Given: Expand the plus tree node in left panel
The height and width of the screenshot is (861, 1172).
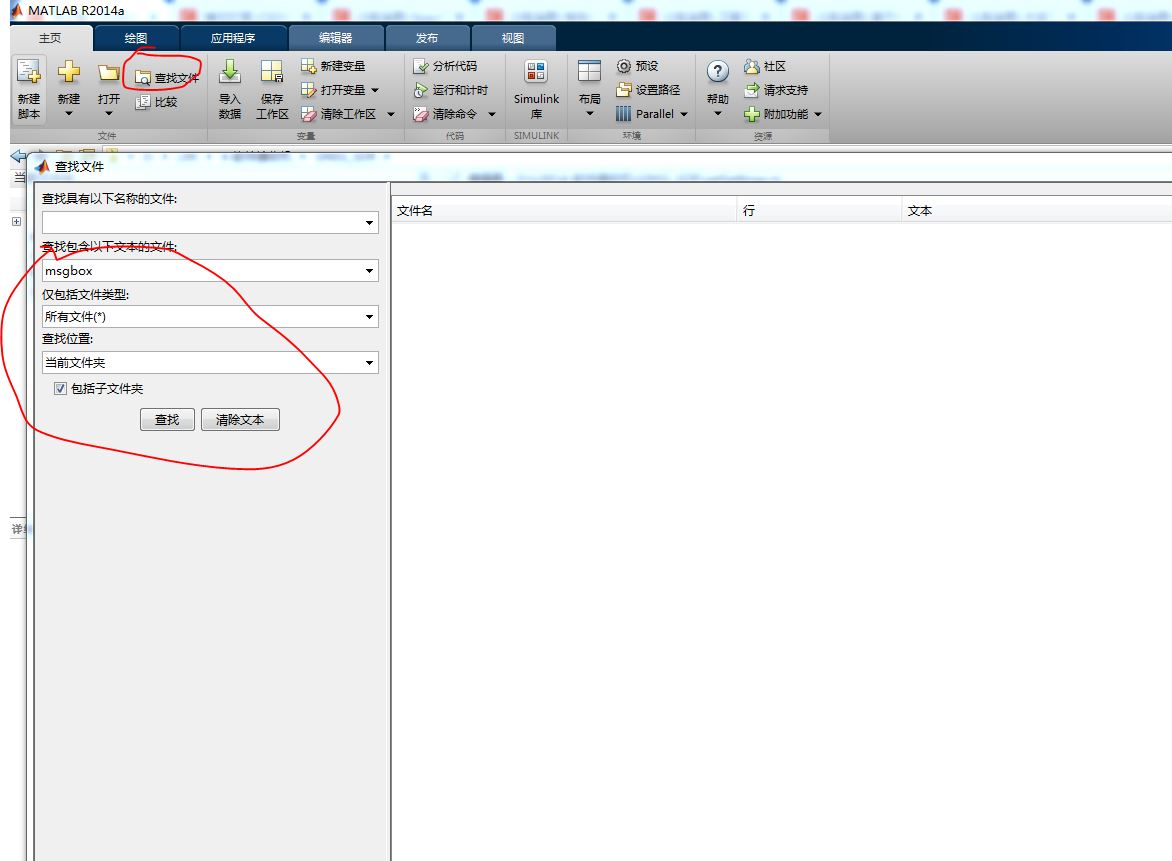Looking at the screenshot, I should (x=16, y=221).
